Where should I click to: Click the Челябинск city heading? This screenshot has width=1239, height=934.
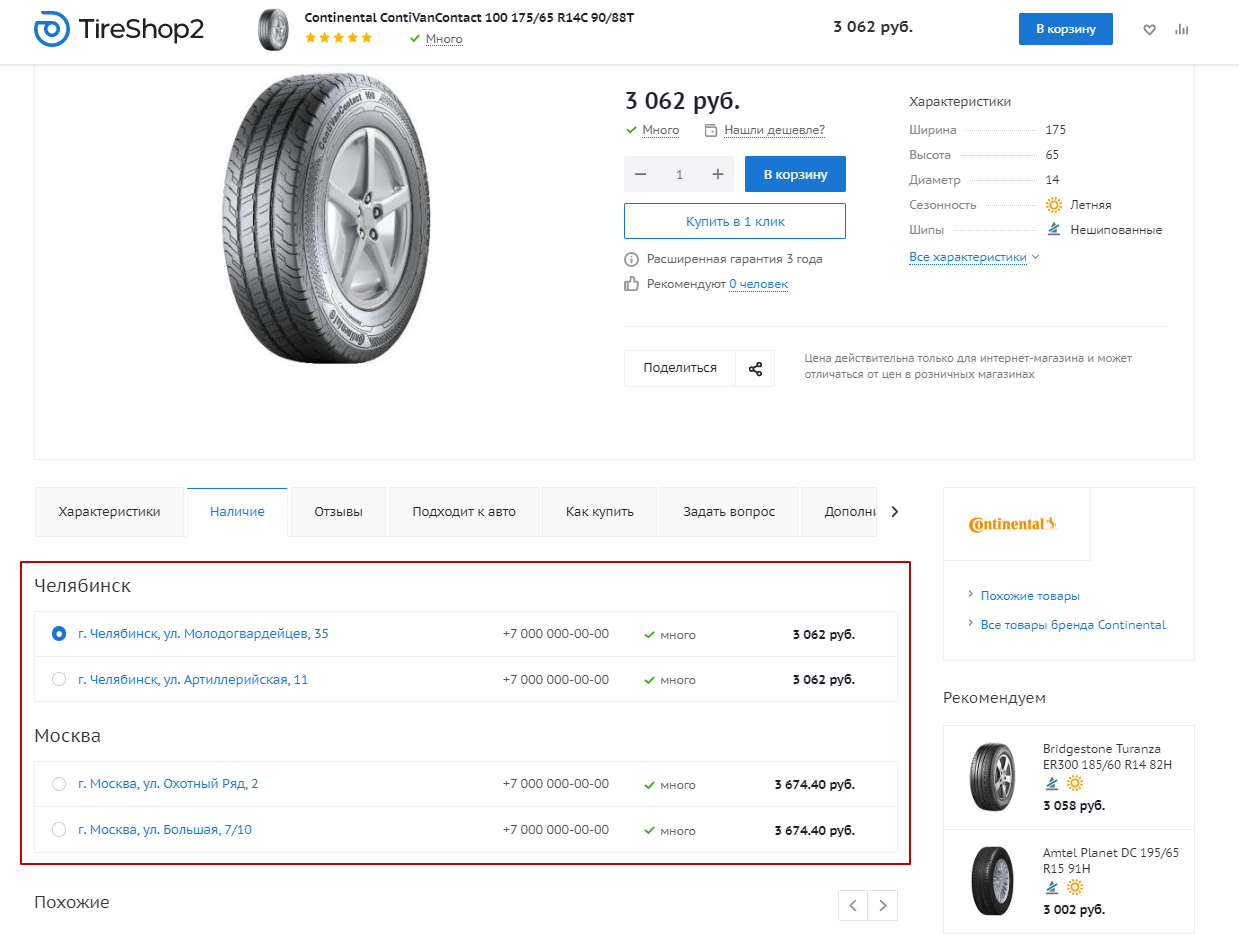83,586
